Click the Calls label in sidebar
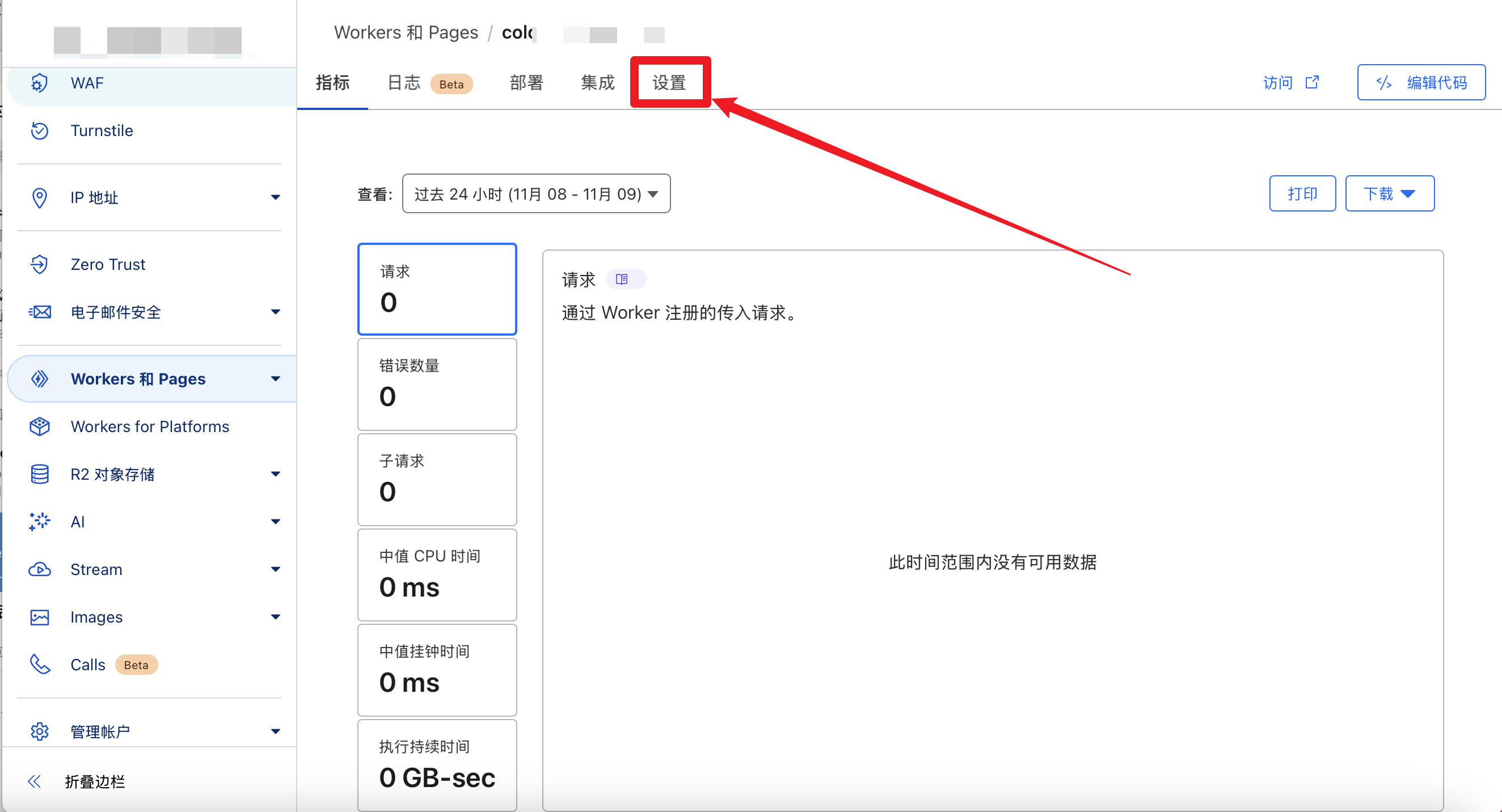Viewport: 1502px width, 812px height. point(88,665)
